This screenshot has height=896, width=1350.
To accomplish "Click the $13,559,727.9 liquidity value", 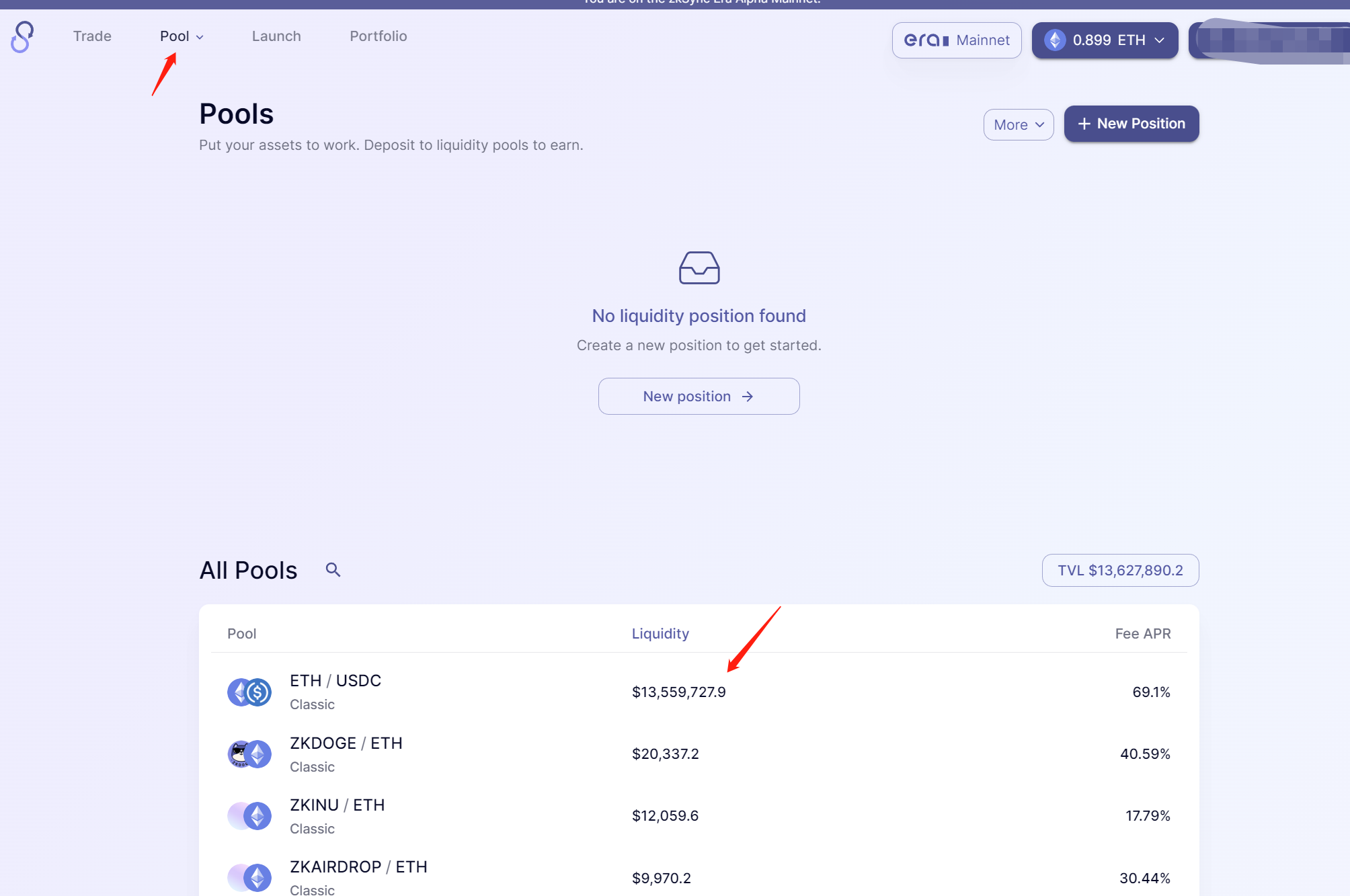I will 679,692.
